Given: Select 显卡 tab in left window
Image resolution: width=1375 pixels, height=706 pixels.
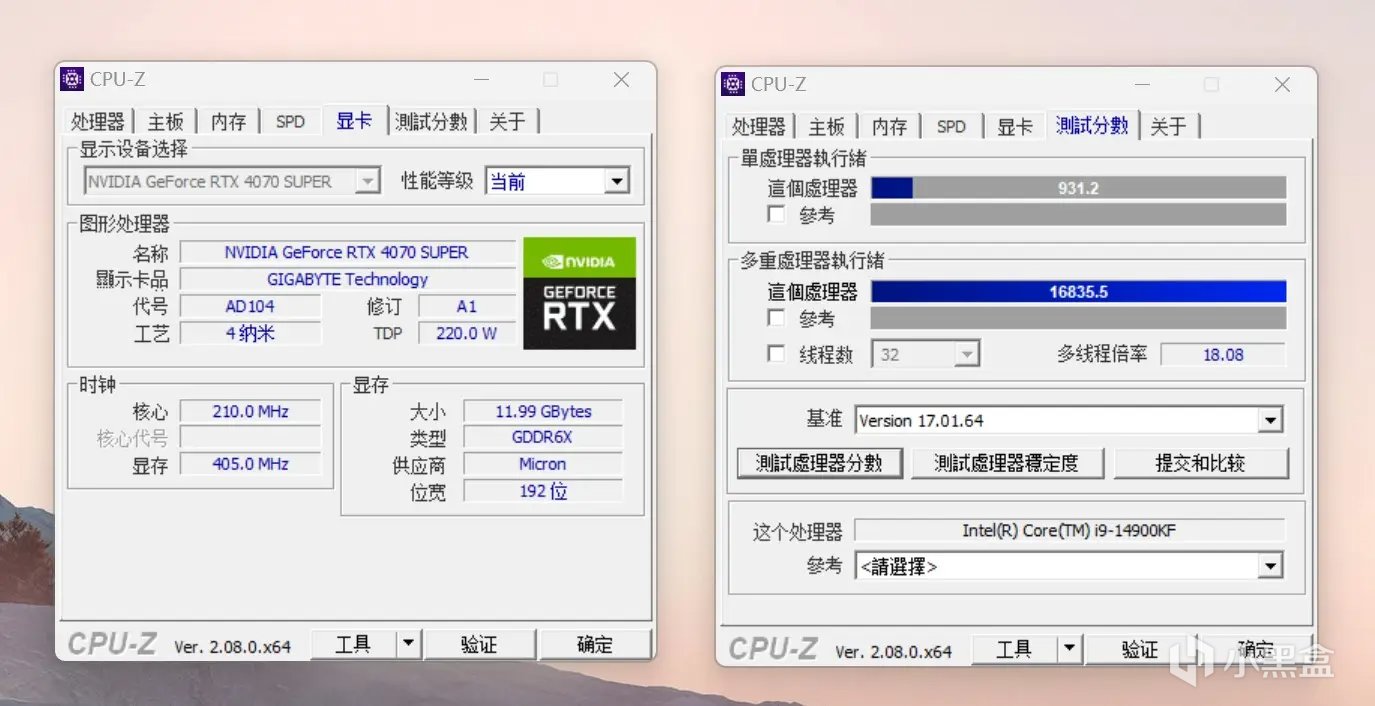Looking at the screenshot, I should pos(354,120).
